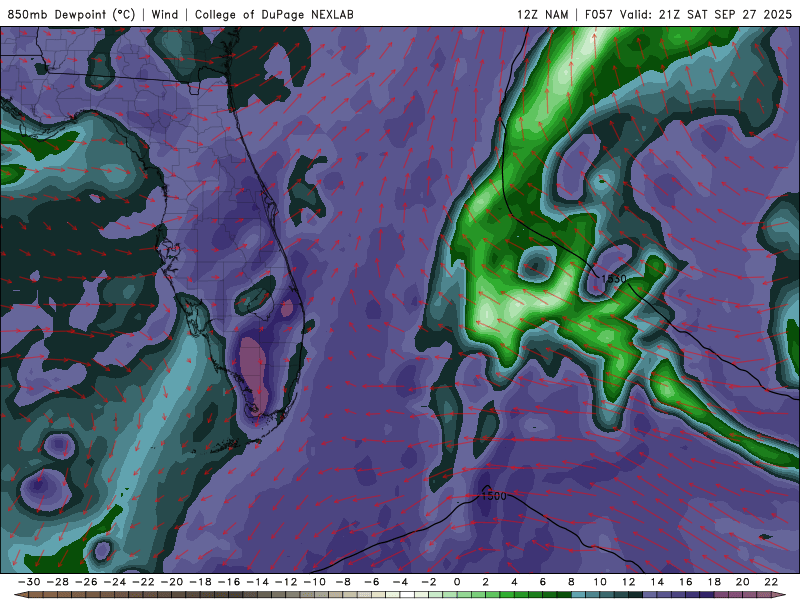This screenshot has width=800, height=600.
Task: Click the -18 value on the color scale
Action: [201, 582]
